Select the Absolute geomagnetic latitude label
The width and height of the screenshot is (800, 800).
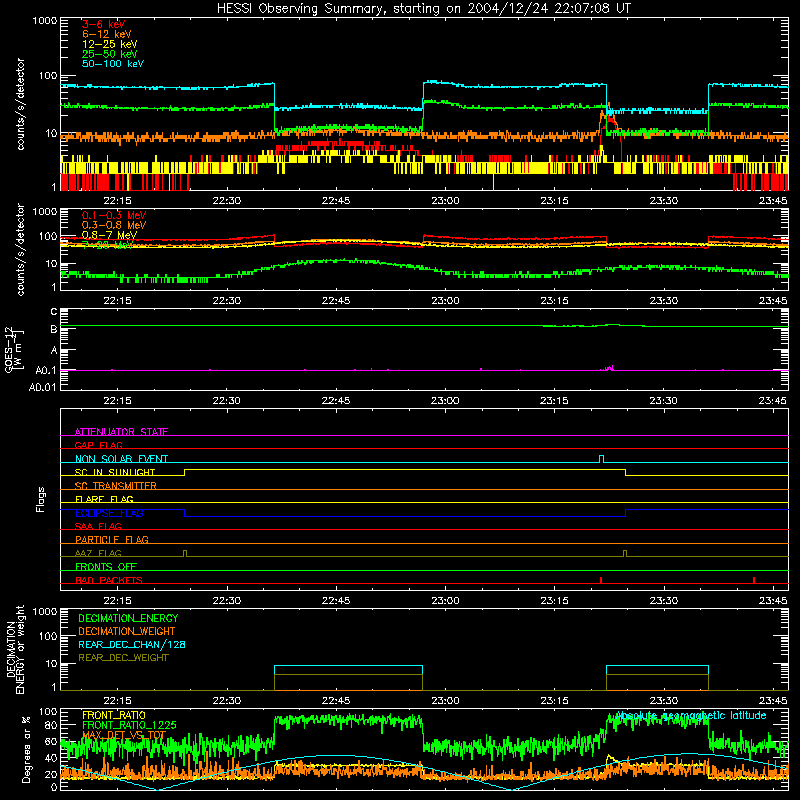click(x=691, y=716)
